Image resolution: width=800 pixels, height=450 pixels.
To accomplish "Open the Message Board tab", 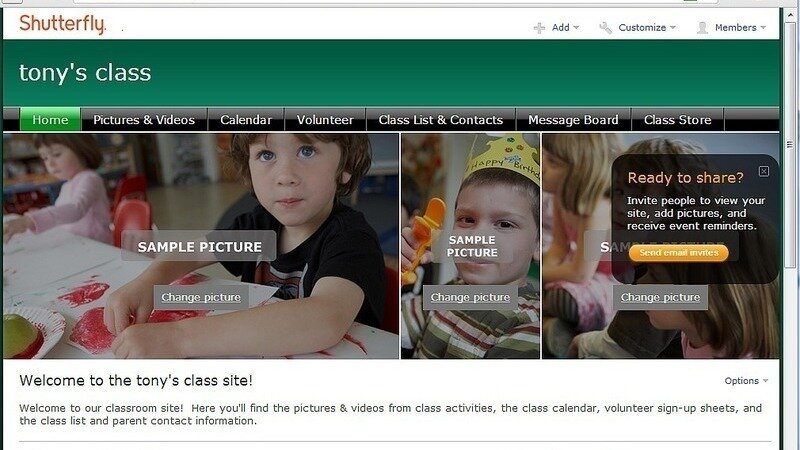I will [573, 120].
